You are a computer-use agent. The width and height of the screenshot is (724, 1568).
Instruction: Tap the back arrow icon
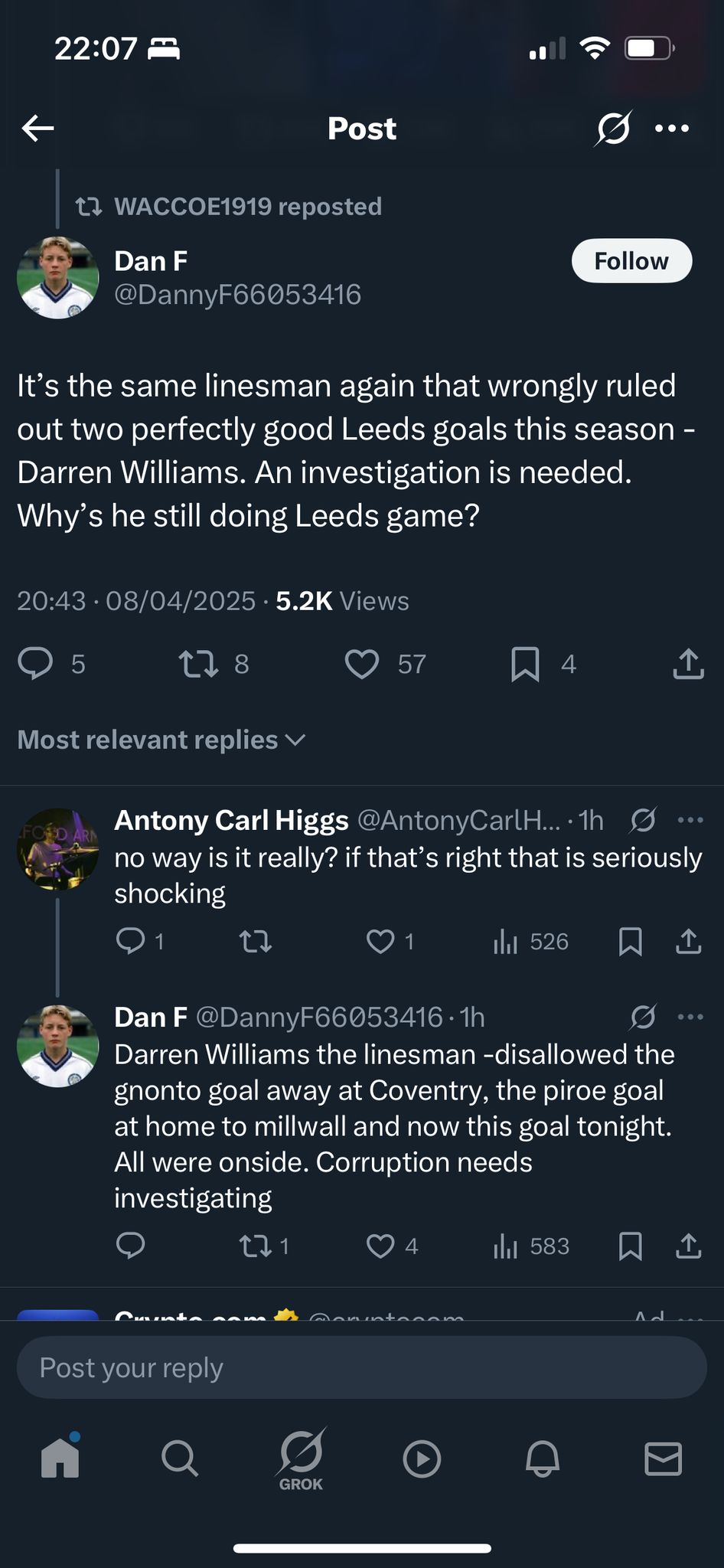coord(38,129)
